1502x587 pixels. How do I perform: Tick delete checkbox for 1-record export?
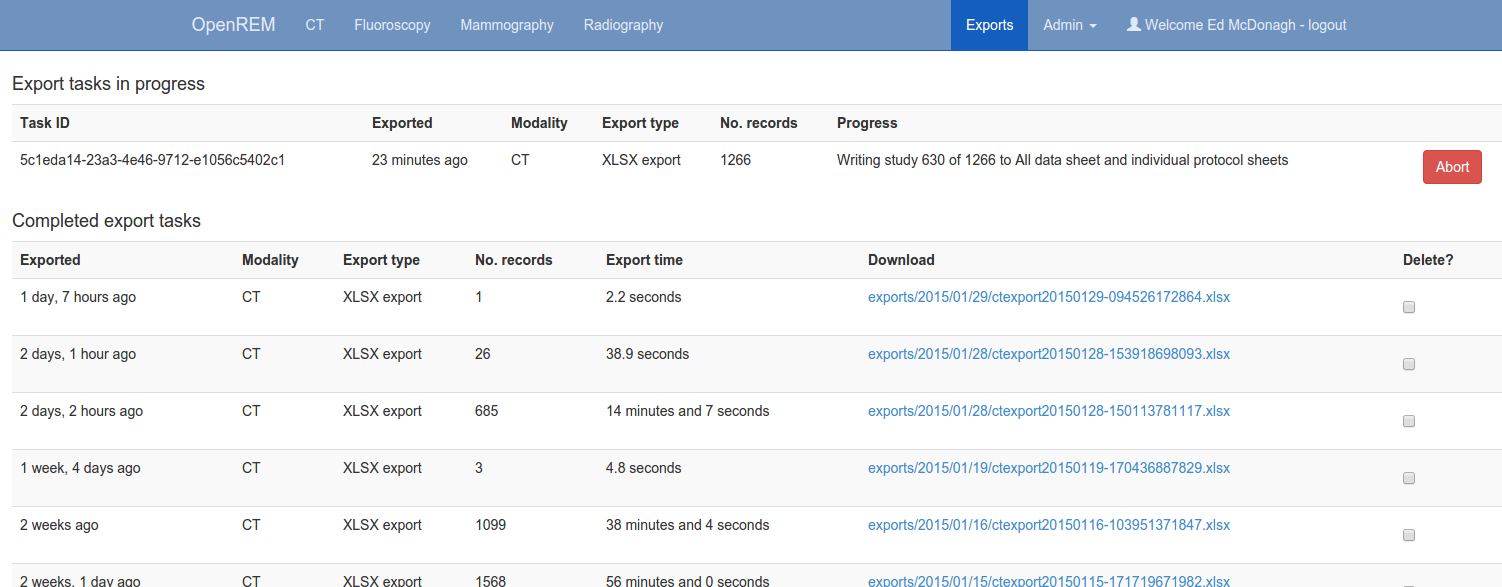[1409, 308]
